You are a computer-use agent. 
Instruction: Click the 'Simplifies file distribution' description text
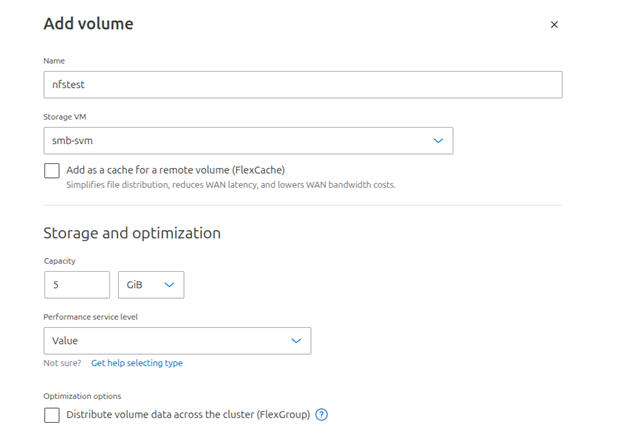pos(231,185)
